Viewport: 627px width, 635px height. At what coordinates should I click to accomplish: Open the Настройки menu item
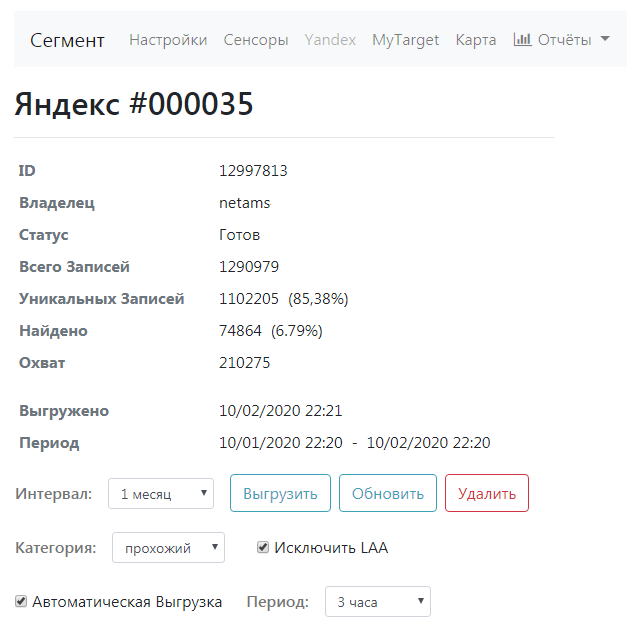click(168, 40)
